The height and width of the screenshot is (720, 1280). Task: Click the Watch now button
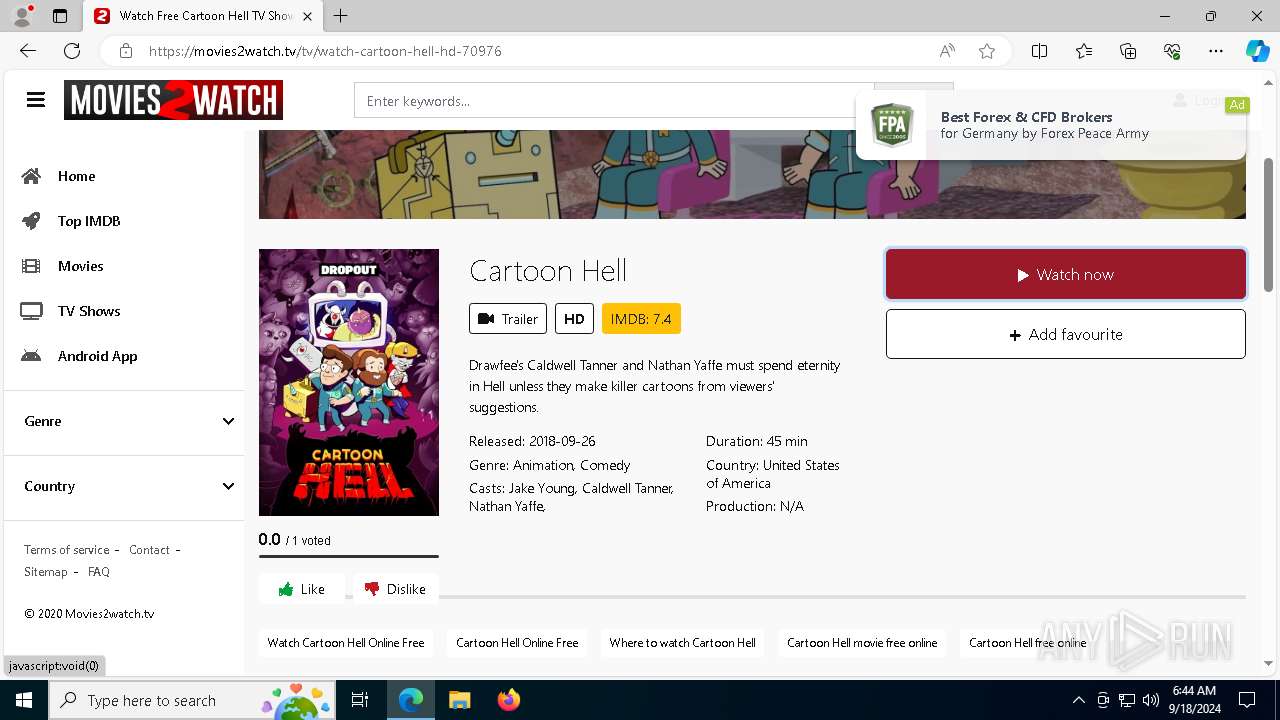tap(1066, 274)
